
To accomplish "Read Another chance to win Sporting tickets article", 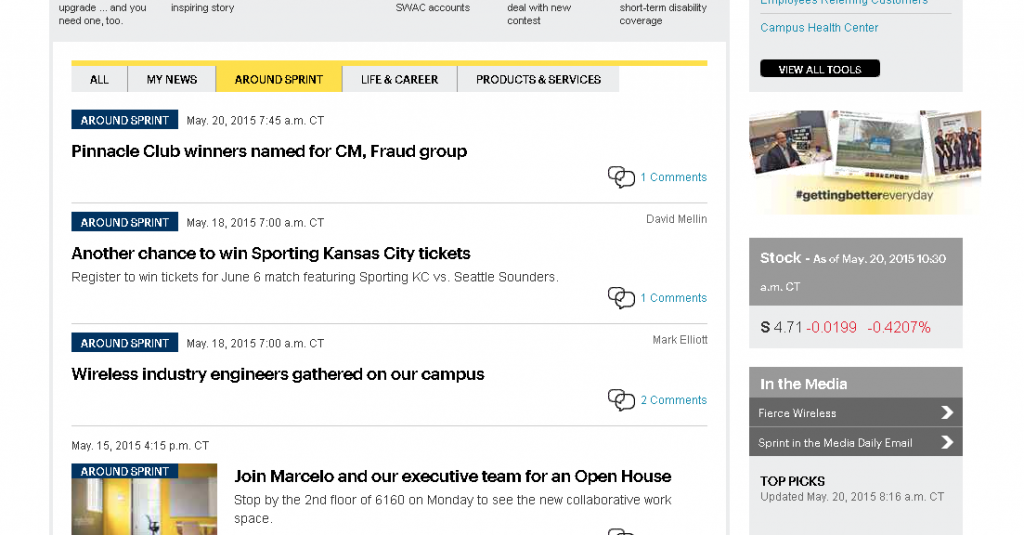I will click(270, 254).
